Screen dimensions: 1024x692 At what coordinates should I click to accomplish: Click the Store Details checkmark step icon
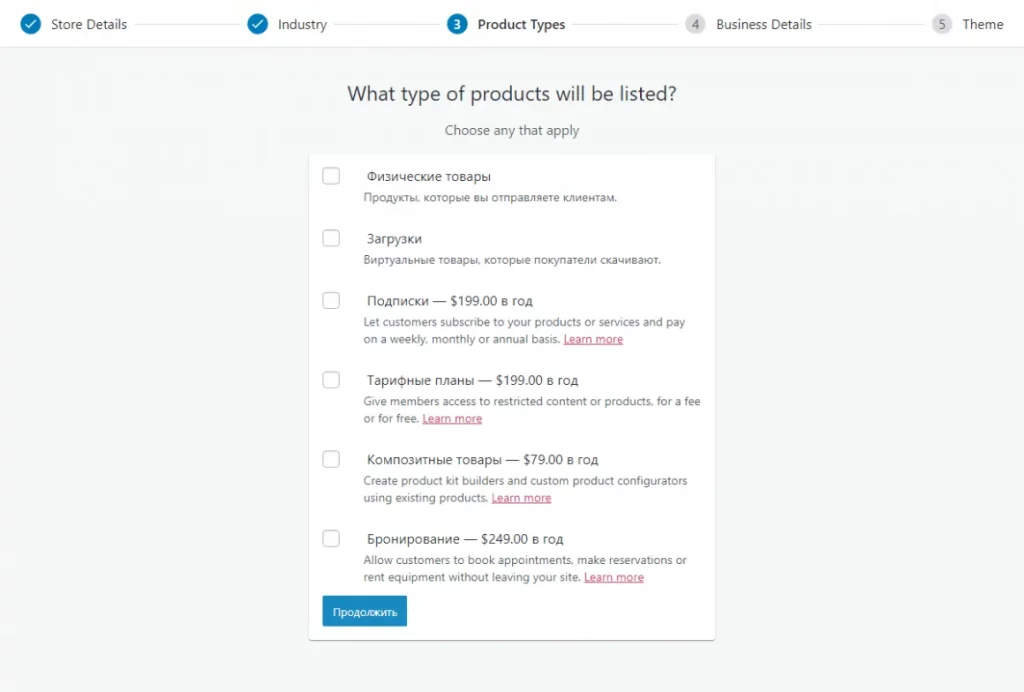pyautogui.click(x=30, y=24)
